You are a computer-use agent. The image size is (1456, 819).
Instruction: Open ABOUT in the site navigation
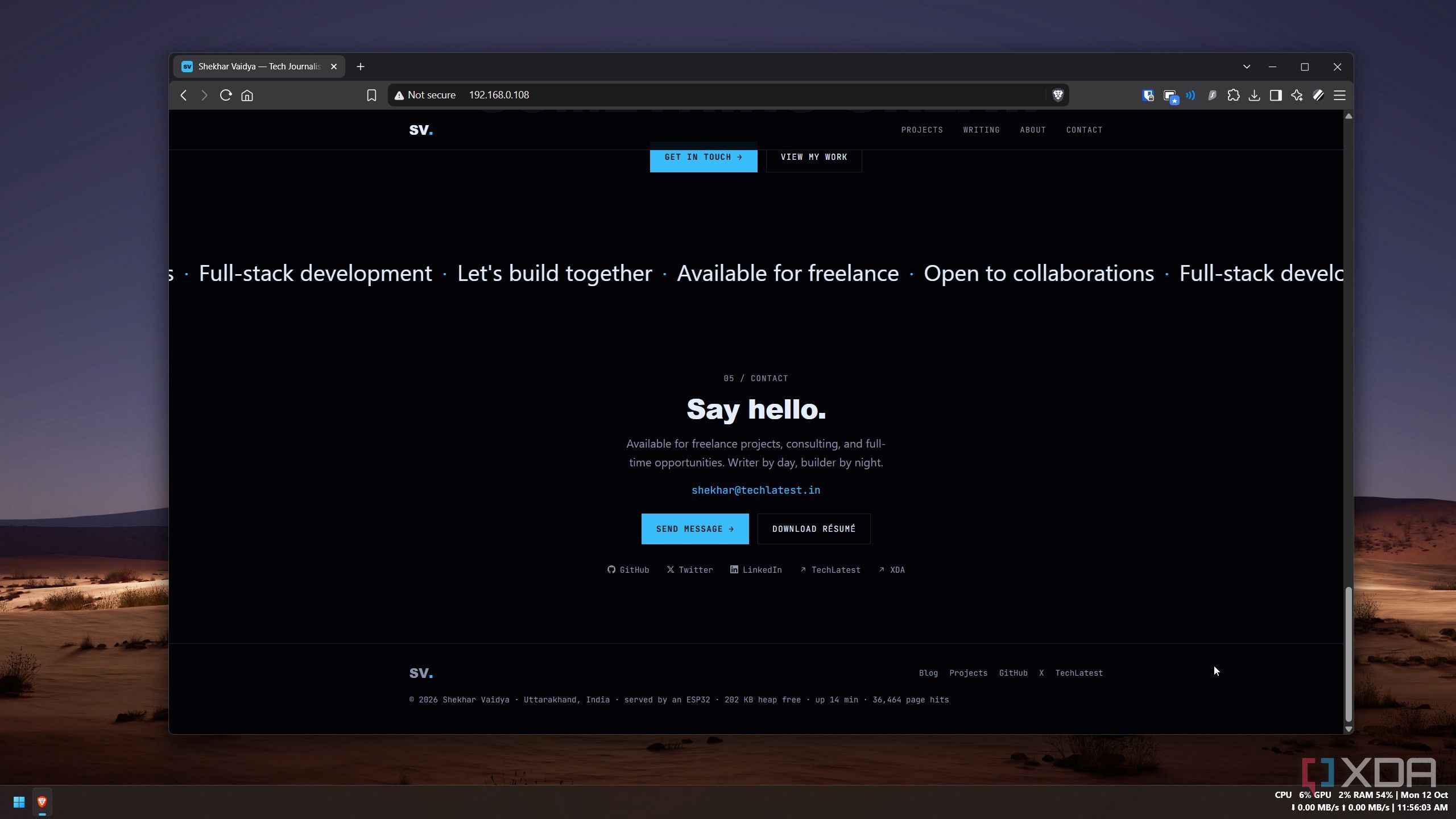pos(1033,130)
